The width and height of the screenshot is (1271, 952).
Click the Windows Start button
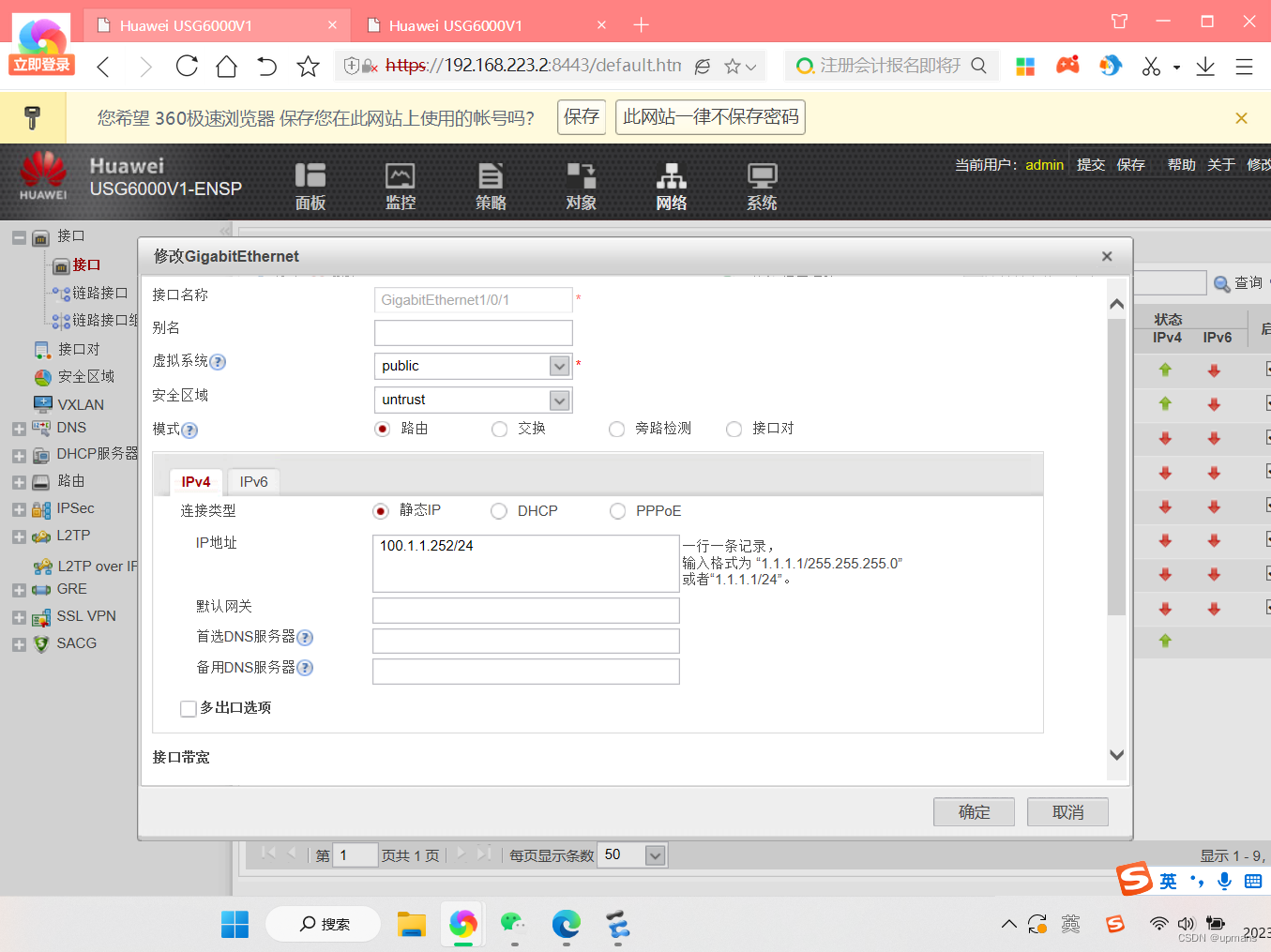[235, 925]
